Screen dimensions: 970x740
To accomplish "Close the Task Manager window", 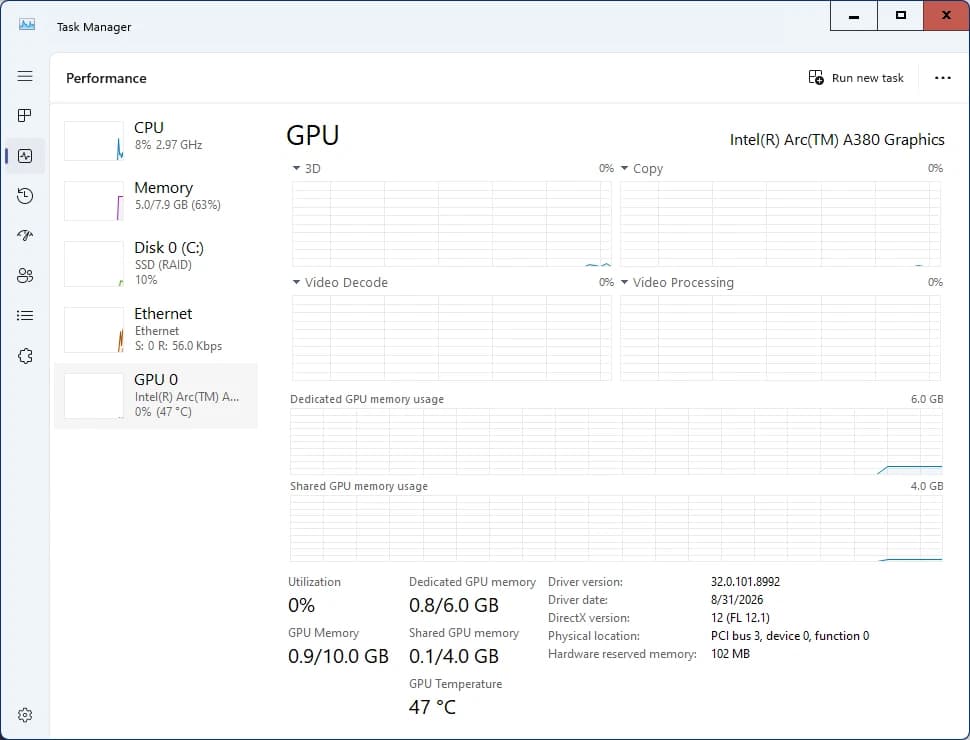I will pyautogui.click(x=946, y=15).
